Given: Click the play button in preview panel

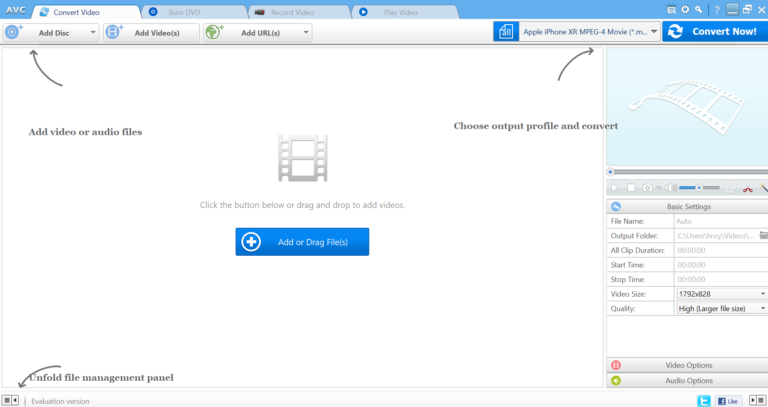Looking at the screenshot, I should [615, 187].
